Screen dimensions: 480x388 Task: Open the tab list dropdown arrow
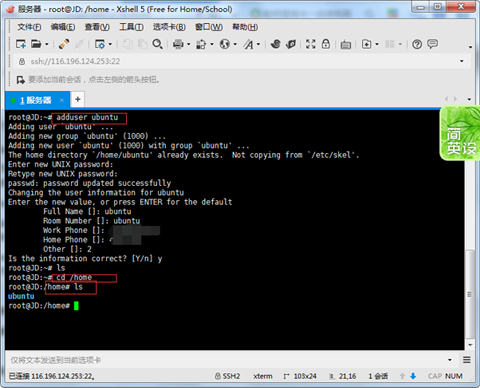pos(469,99)
